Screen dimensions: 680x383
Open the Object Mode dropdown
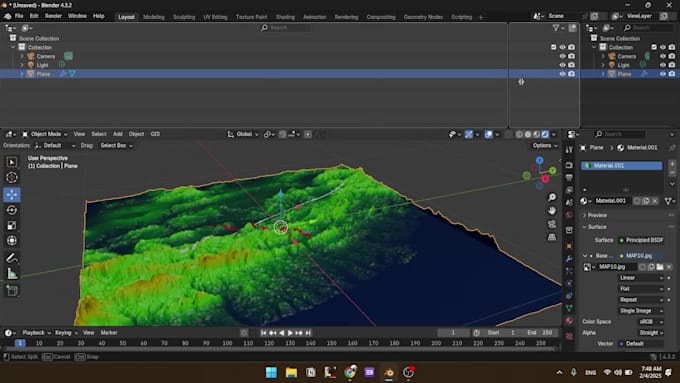(45, 134)
